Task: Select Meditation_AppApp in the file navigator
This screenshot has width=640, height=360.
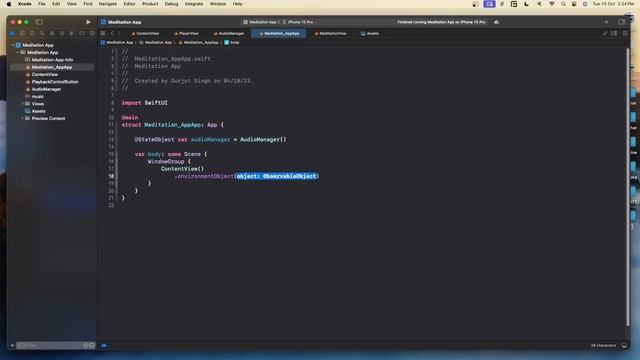Action: 52,67
